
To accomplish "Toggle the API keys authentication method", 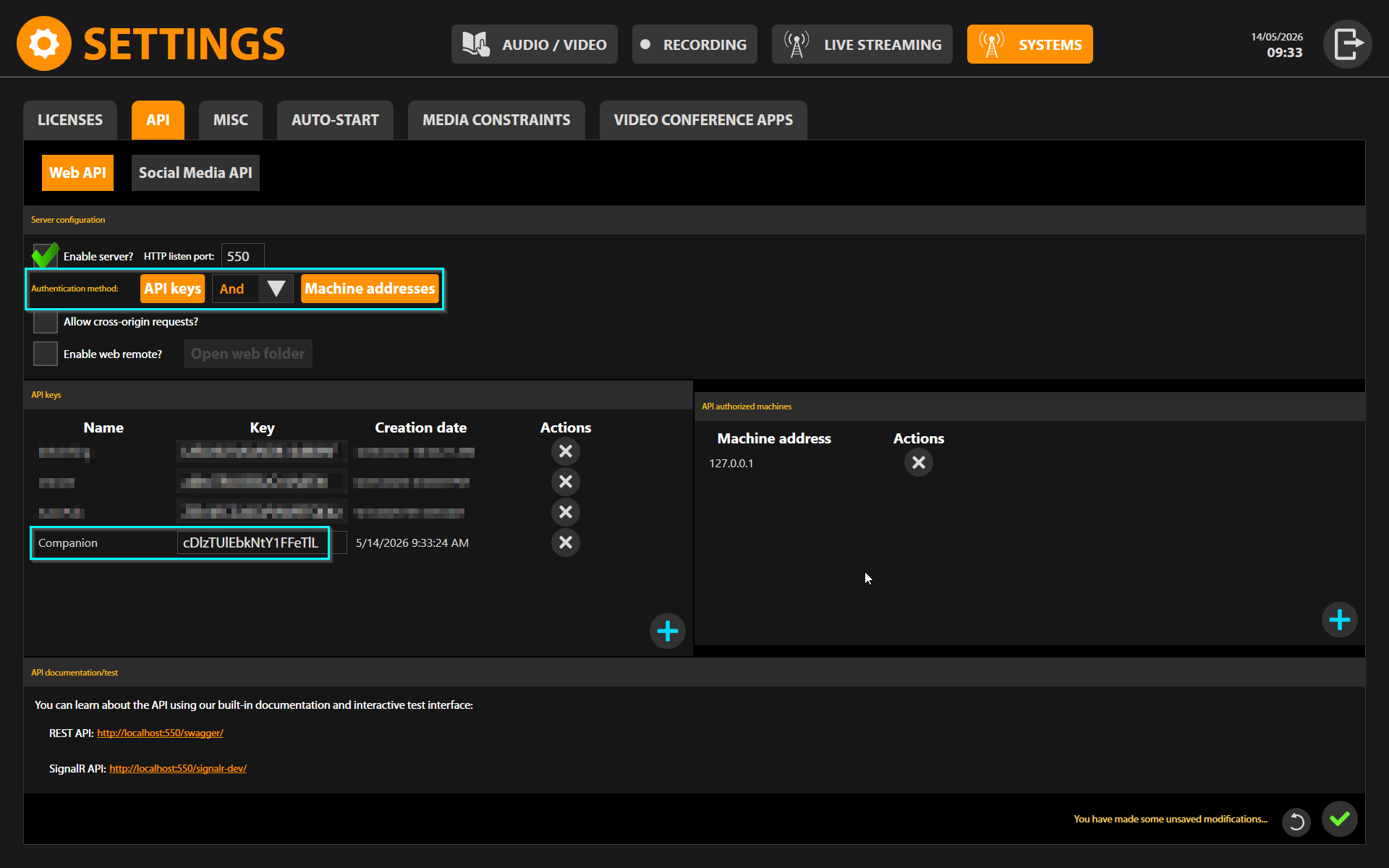I will pyautogui.click(x=172, y=289).
